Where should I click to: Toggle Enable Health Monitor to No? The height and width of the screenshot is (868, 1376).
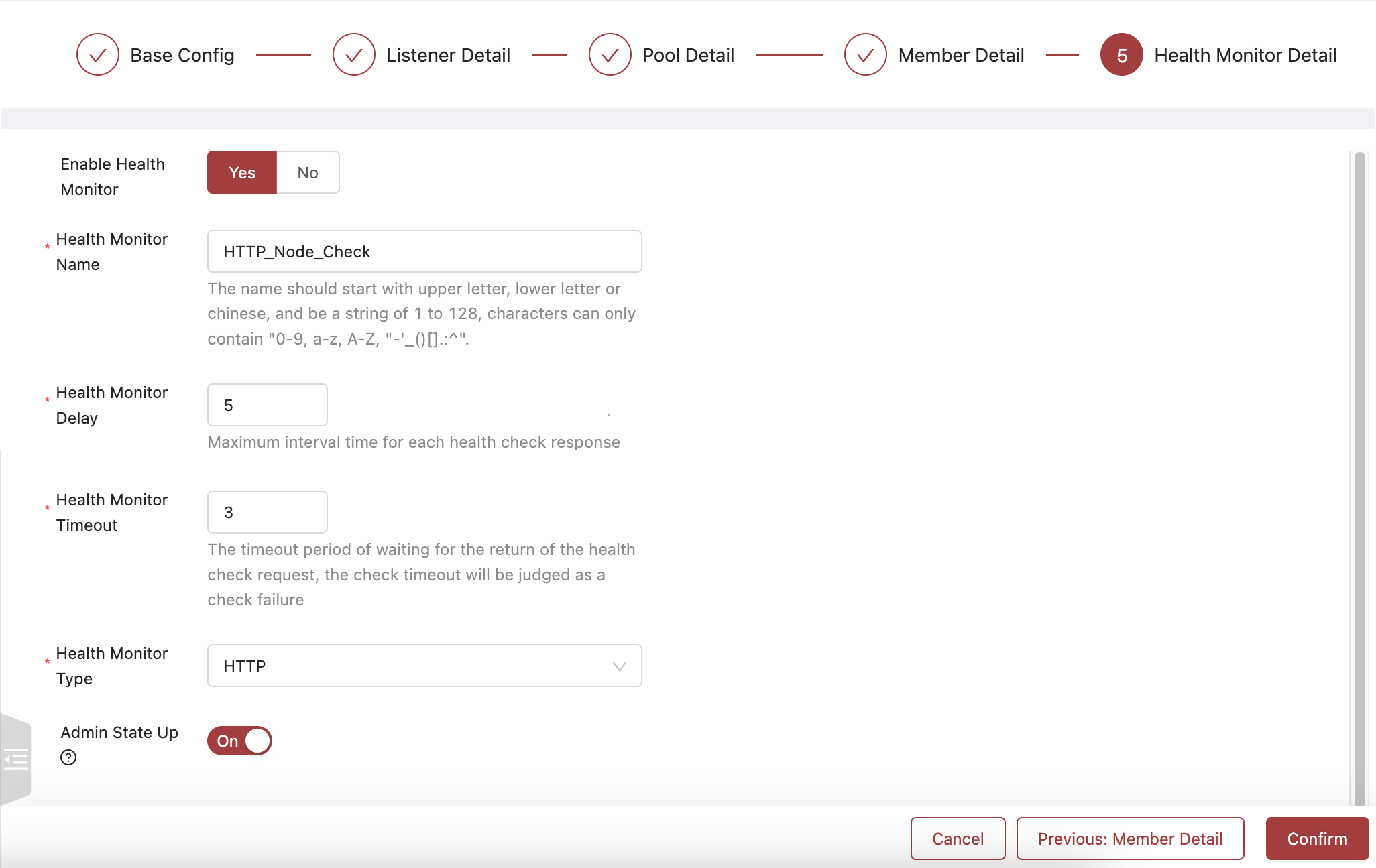point(307,172)
